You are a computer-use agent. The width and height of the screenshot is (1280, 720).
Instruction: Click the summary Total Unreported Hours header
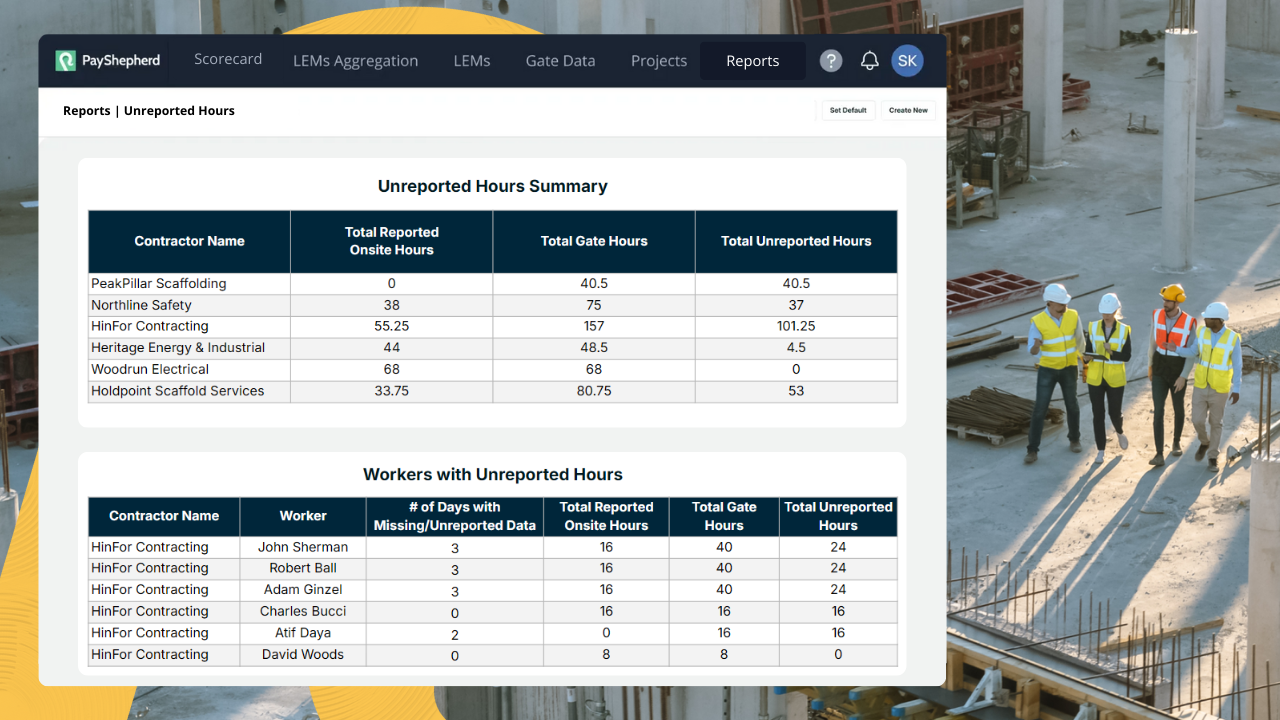click(796, 241)
